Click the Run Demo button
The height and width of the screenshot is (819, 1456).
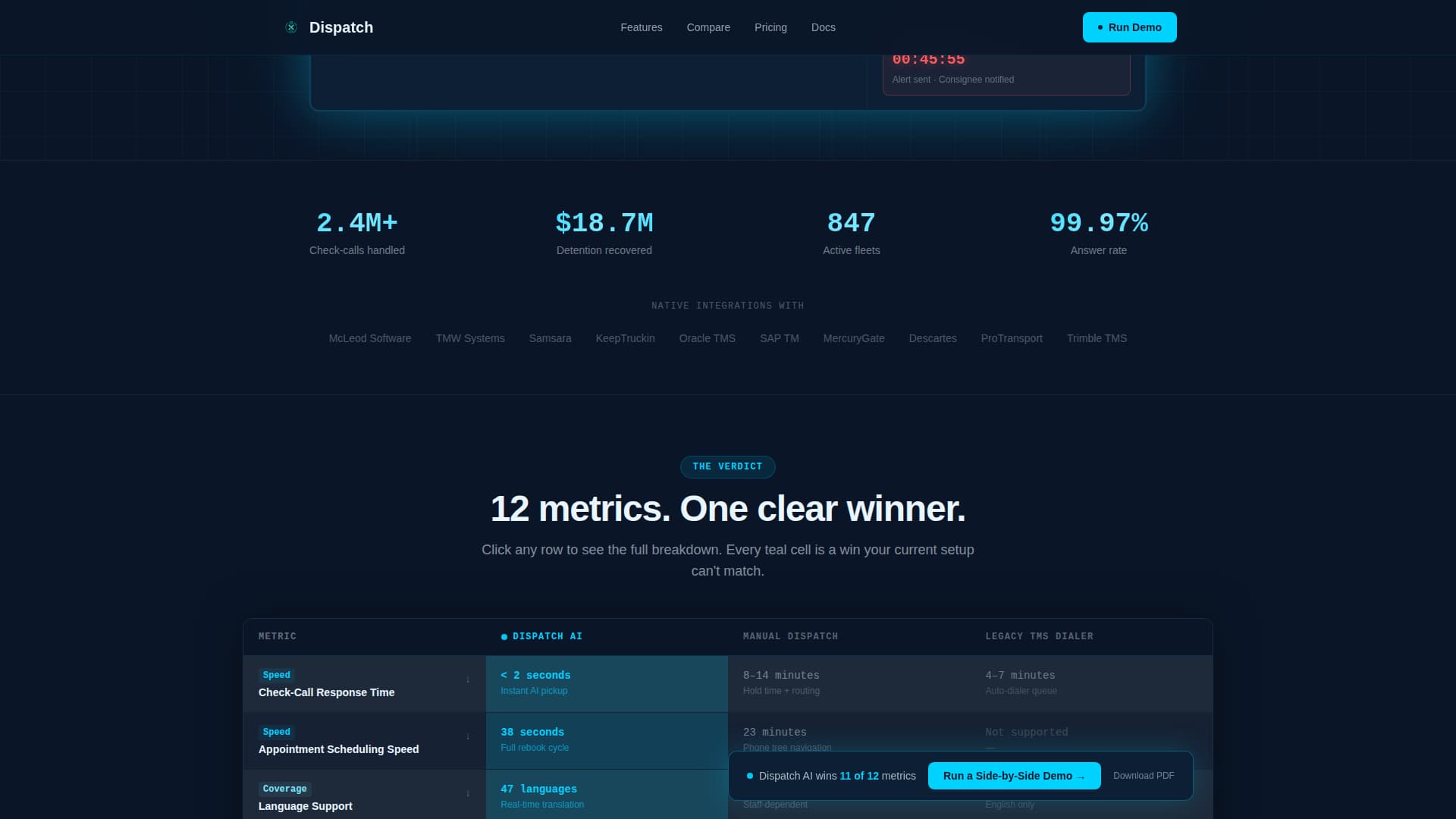[x=1129, y=27]
